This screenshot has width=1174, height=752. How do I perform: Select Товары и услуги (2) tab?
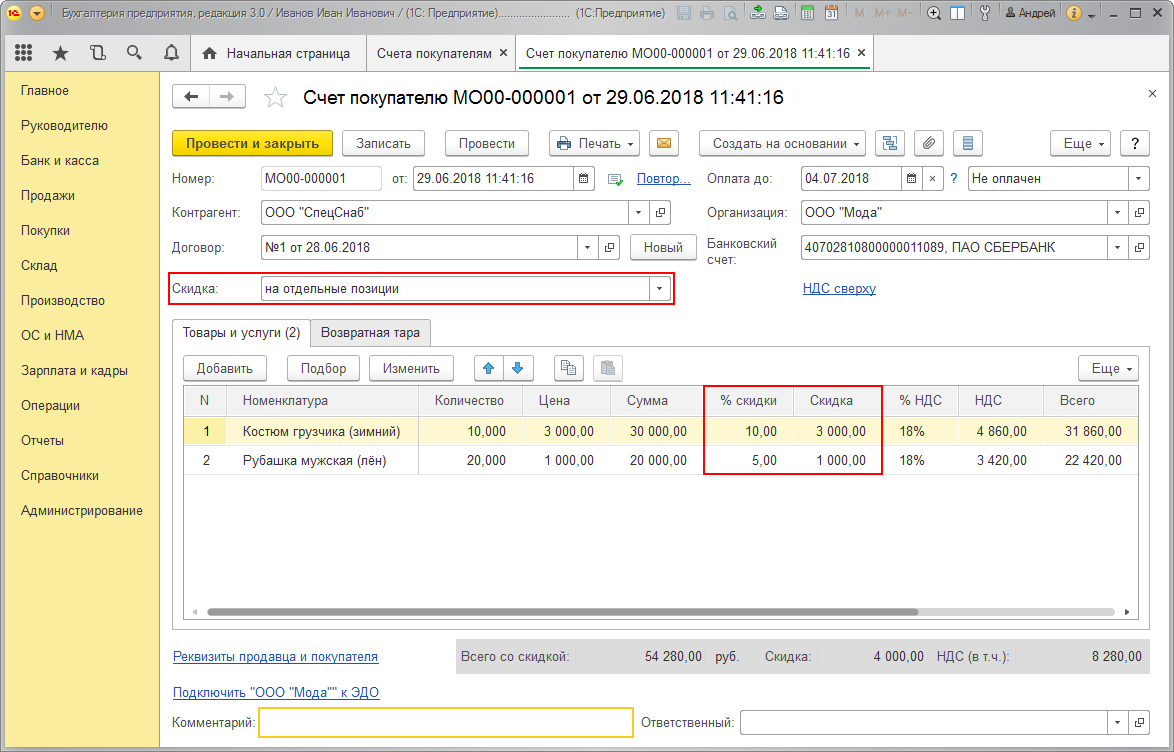(x=241, y=333)
